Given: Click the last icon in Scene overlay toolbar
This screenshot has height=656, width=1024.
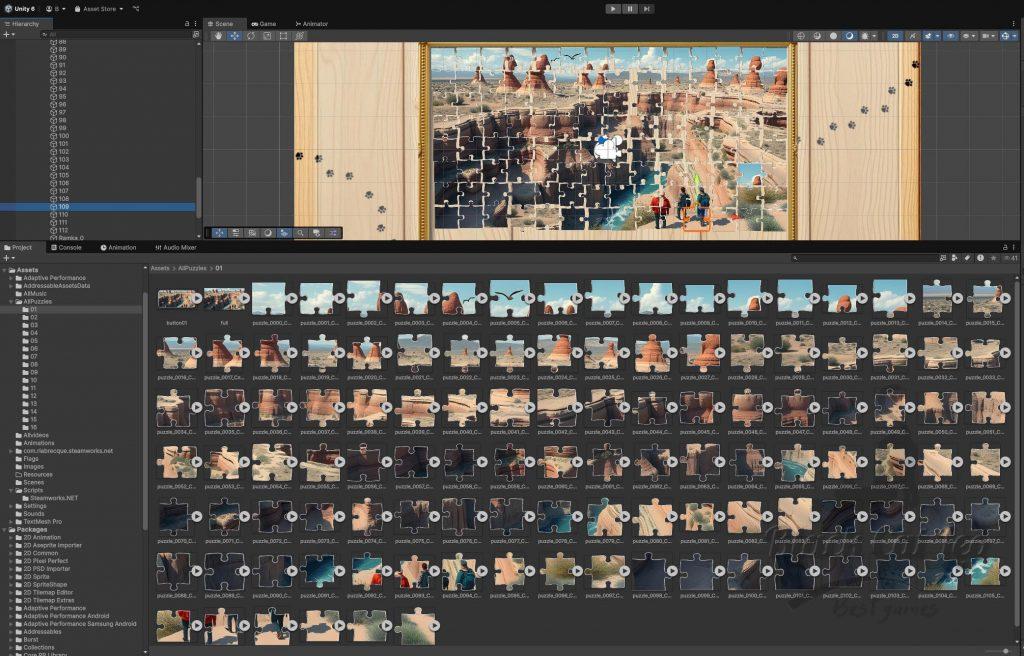Looking at the screenshot, I should (x=333, y=233).
